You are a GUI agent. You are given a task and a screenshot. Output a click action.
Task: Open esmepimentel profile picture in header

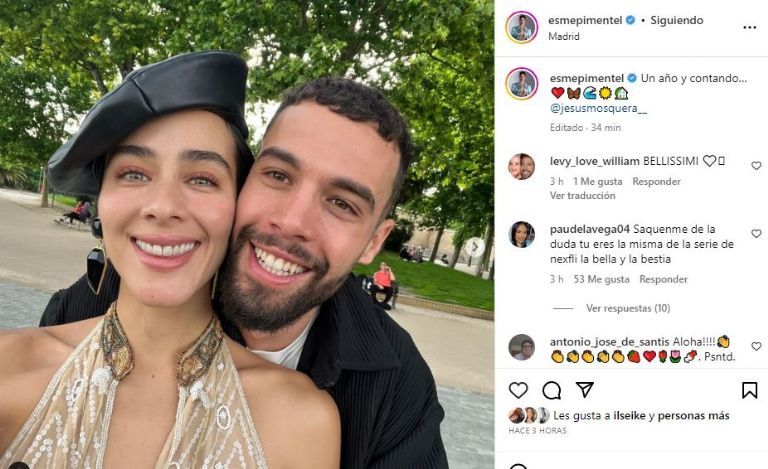[x=522, y=27]
